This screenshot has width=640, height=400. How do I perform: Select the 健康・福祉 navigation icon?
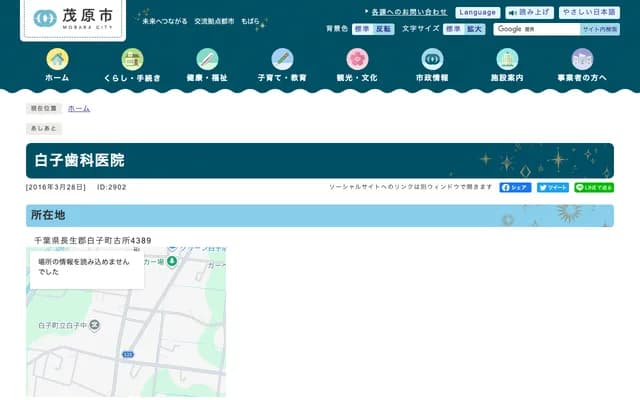click(x=207, y=59)
